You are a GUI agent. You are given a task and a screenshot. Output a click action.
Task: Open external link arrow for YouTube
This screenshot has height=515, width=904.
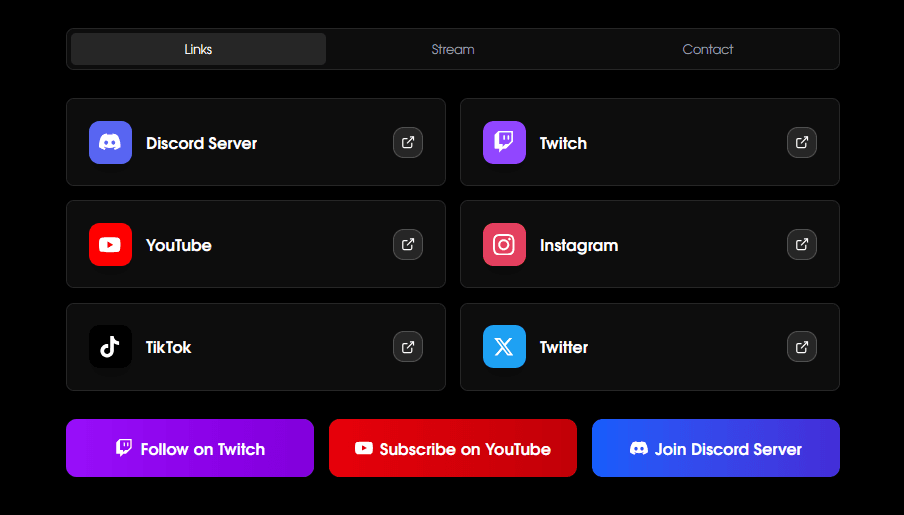click(x=408, y=245)
